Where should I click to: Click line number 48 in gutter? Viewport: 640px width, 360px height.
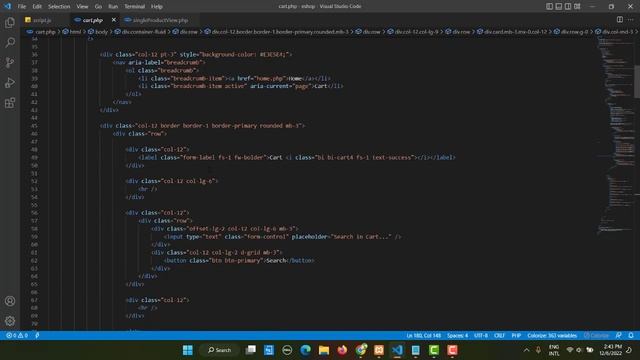(x=34, y=149)
